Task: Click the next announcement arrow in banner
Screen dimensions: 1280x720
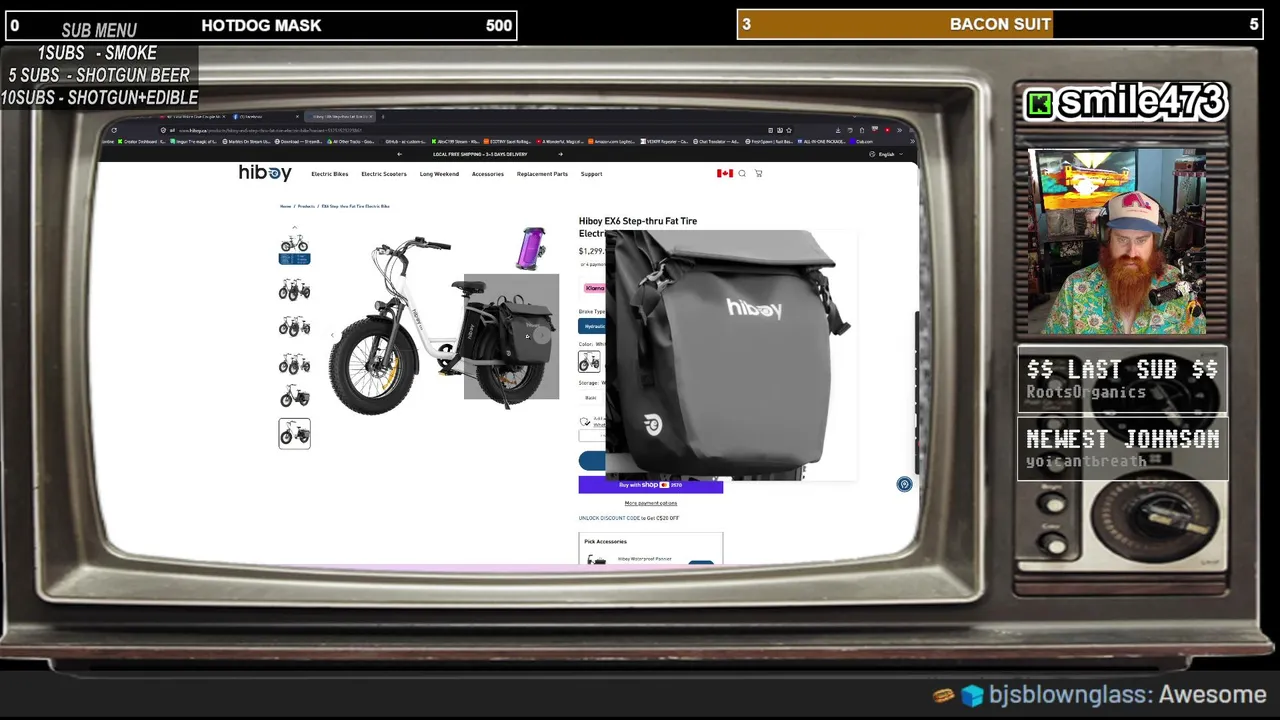Action: [x=560, y=154]
